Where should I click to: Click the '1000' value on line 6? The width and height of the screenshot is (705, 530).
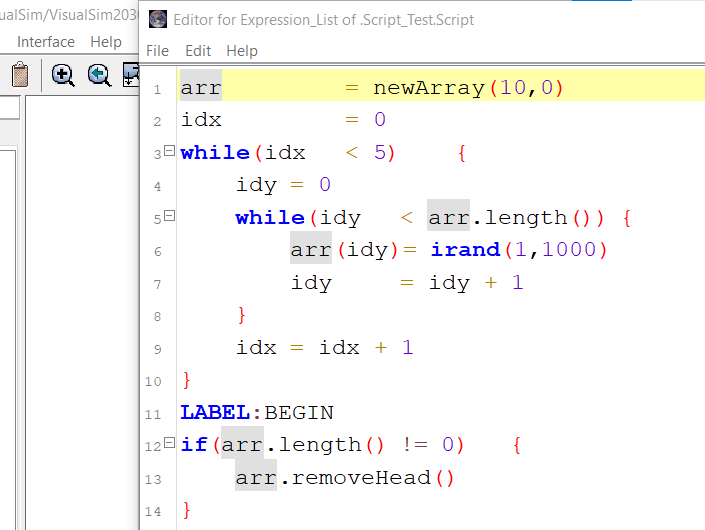pos(569,250)
